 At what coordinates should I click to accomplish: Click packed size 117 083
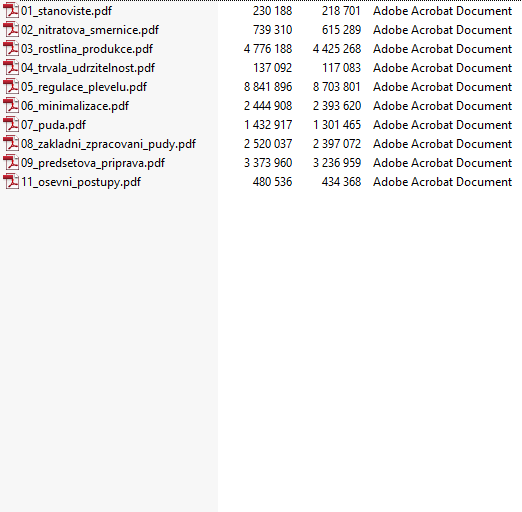(341, 68)
